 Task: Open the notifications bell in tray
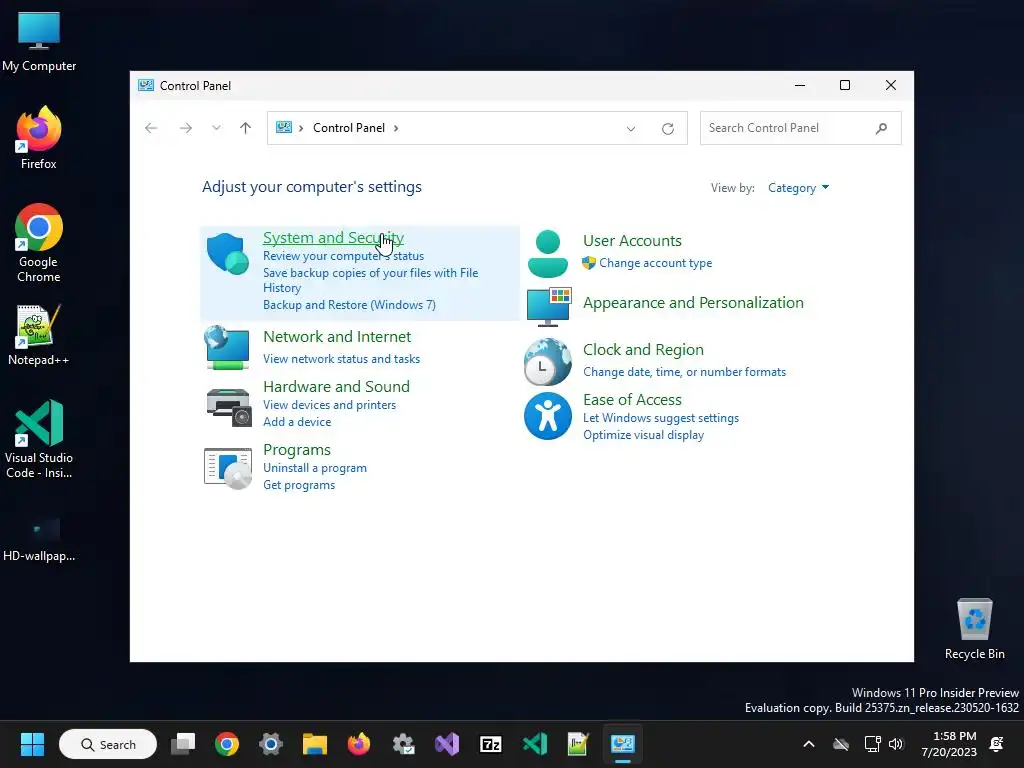click(x=997, y=744)
